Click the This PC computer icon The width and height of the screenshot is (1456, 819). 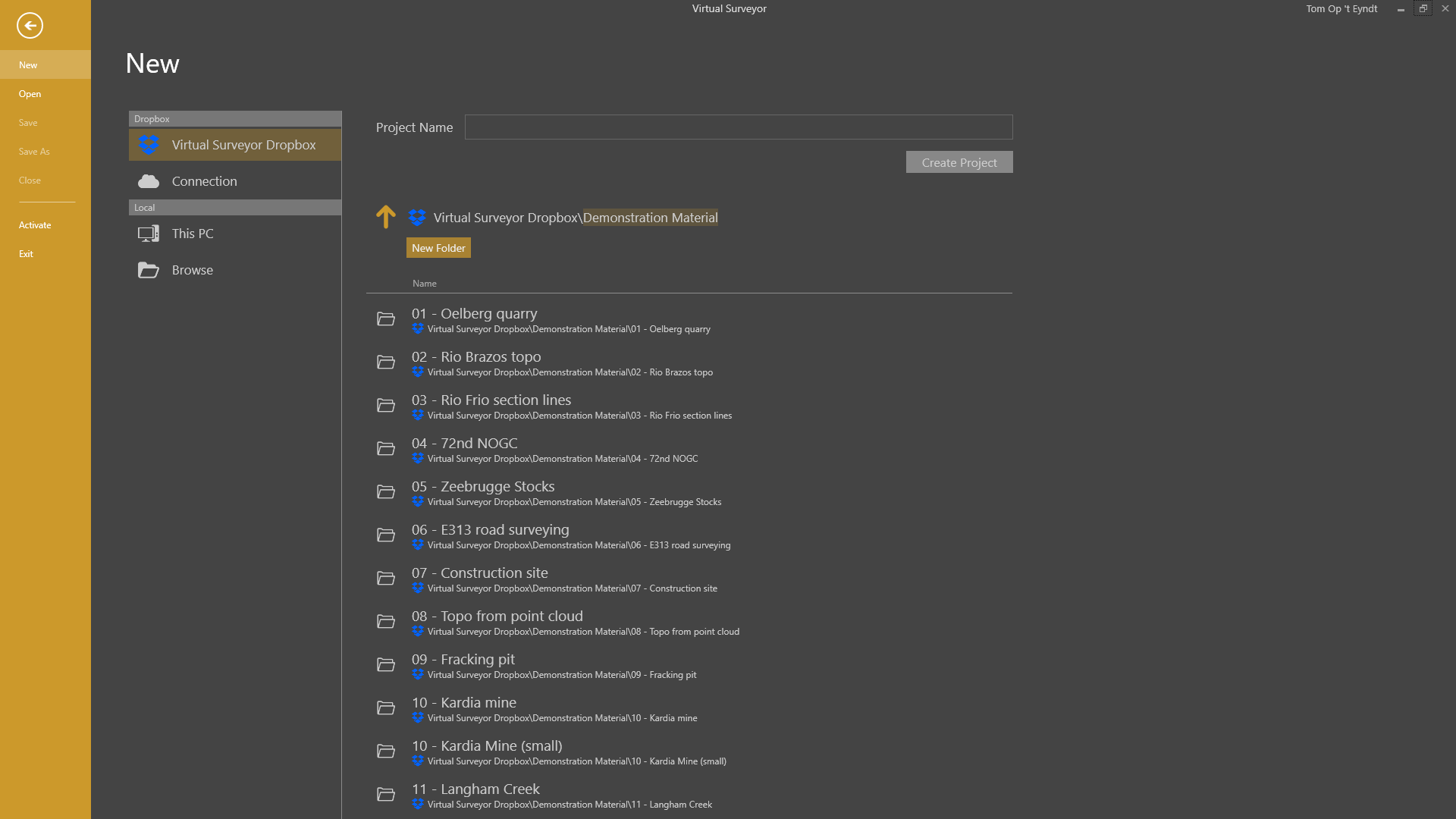pyautogui.click(x=149, y=234)
